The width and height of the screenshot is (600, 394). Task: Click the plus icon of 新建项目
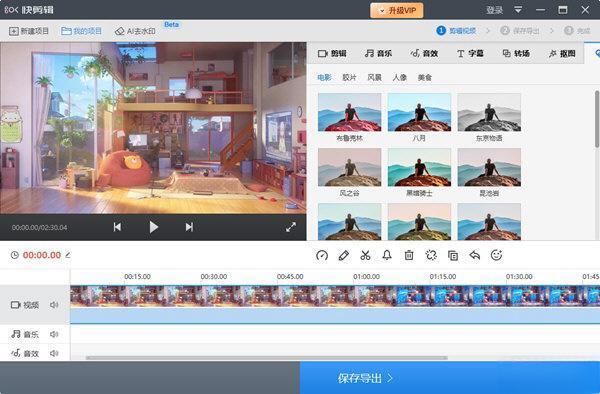tap(14, 31)
